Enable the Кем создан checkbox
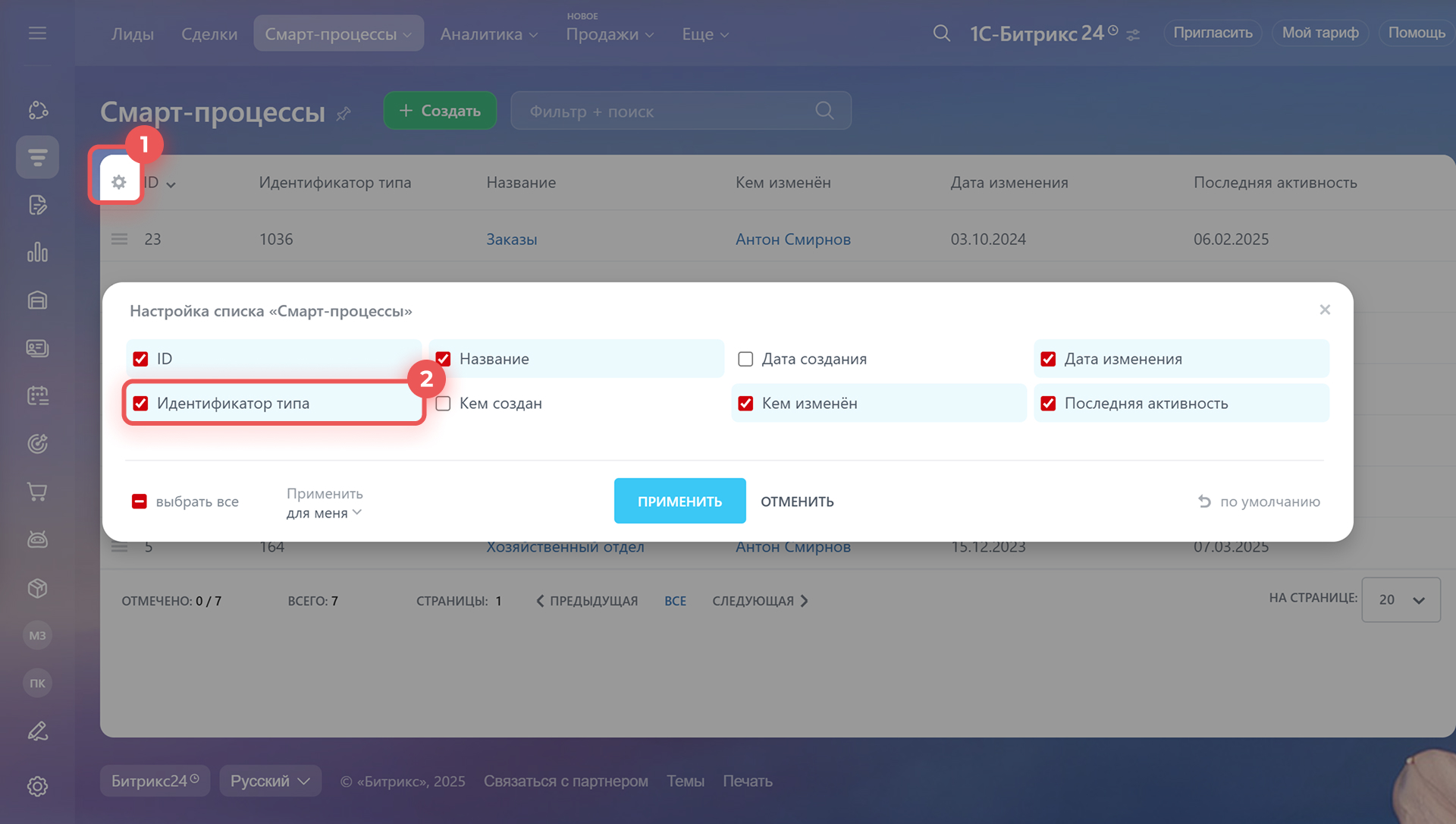 [444, 404]
